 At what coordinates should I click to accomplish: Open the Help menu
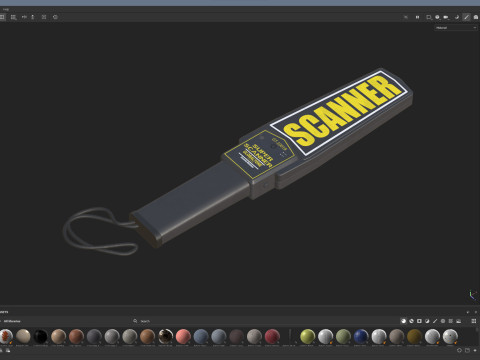[6, 9]
